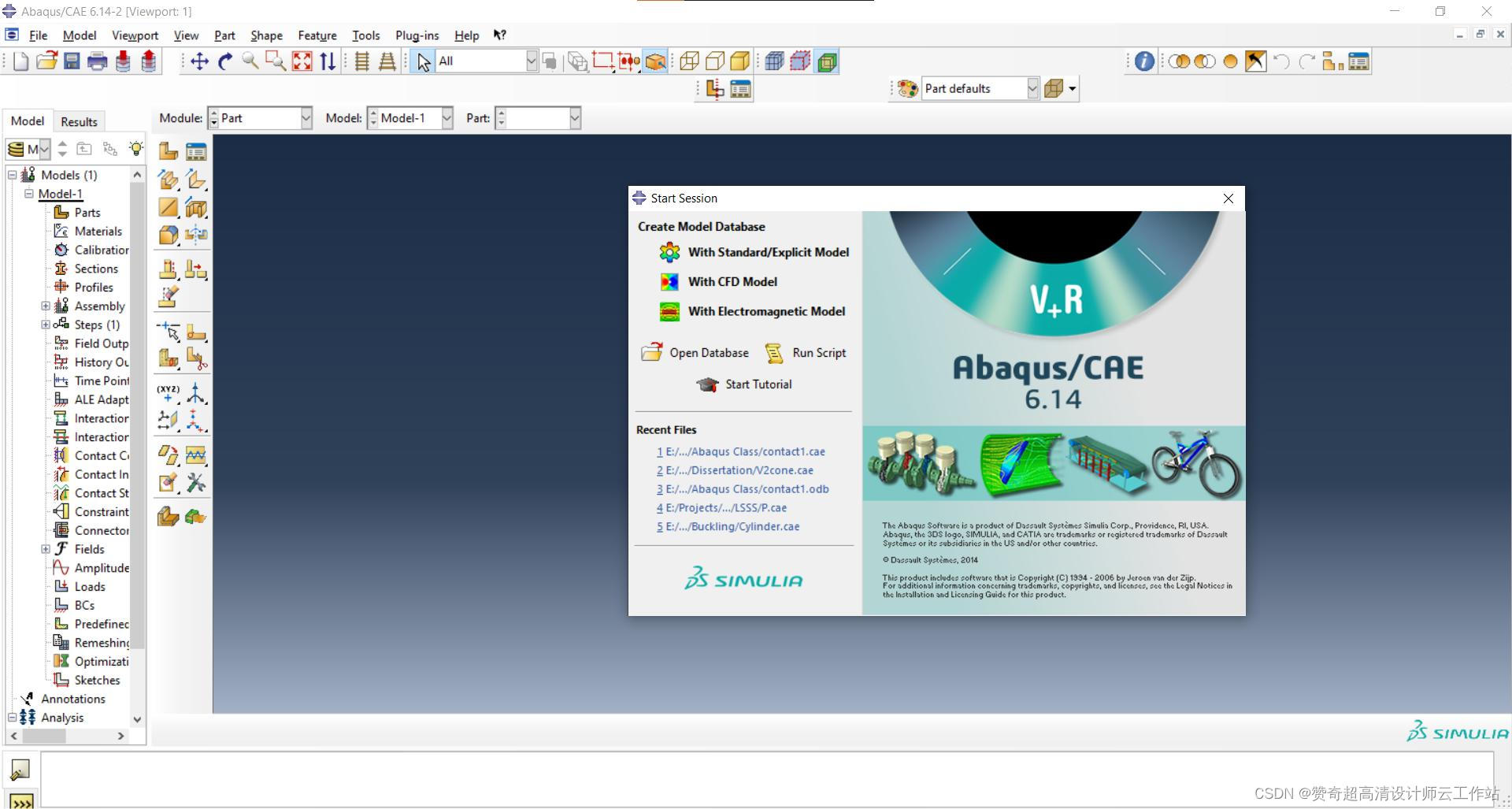
Task: Select the Query Information tool
Action: [x=1143, y=61]
